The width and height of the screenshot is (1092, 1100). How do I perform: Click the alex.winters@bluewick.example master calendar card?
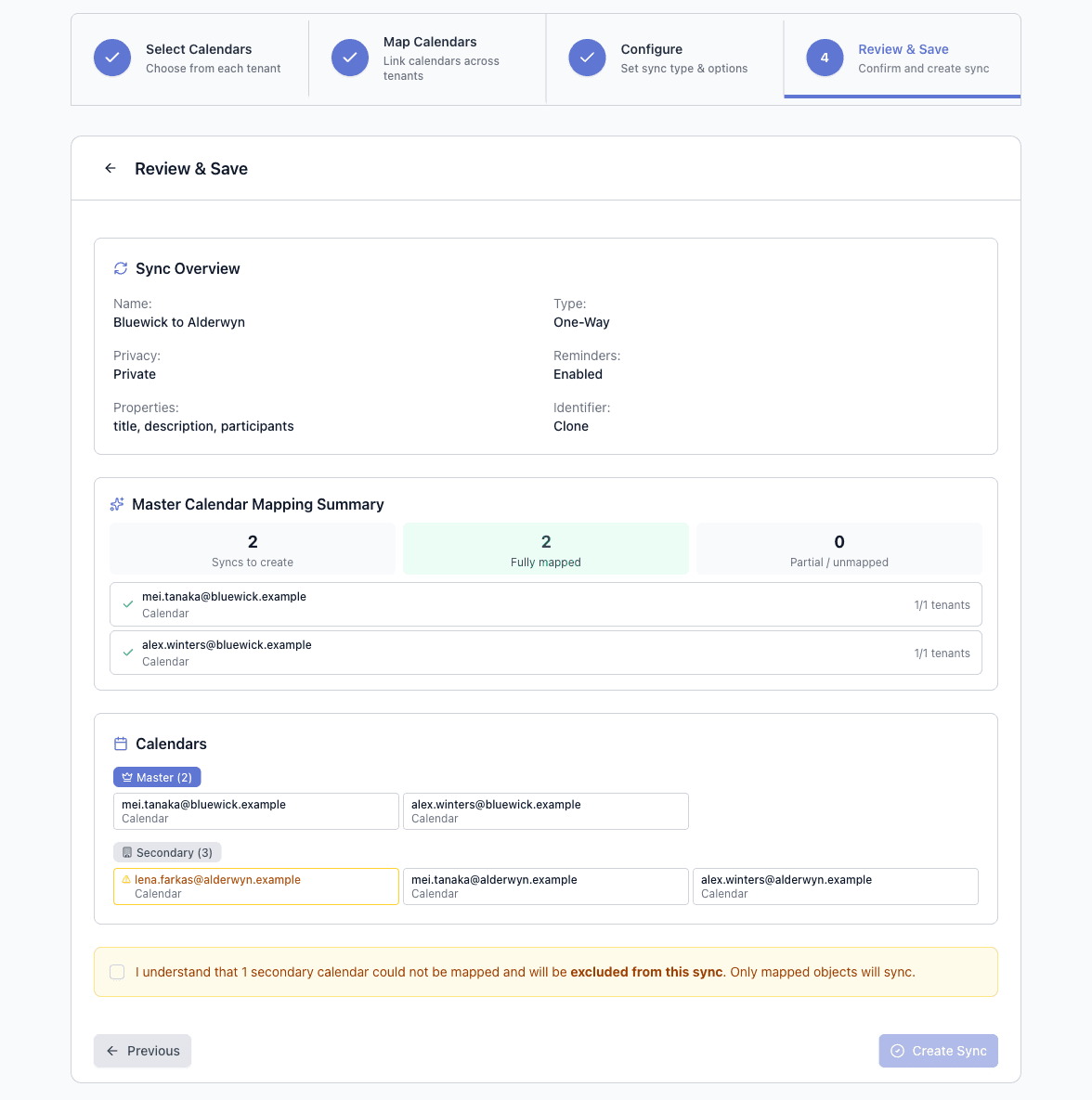[546, 811]
